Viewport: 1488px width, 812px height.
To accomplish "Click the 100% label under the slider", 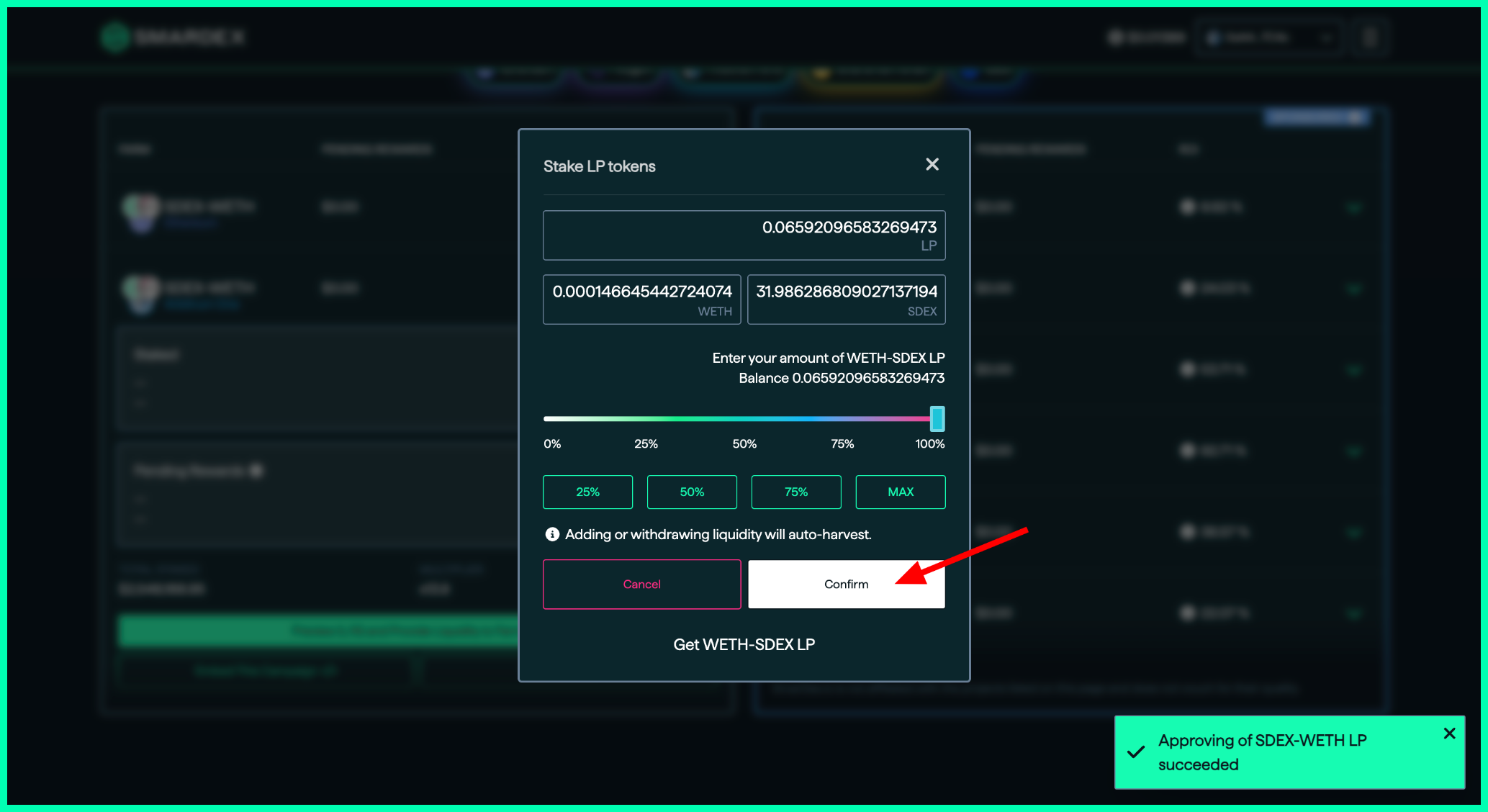I will pos(929,443).
